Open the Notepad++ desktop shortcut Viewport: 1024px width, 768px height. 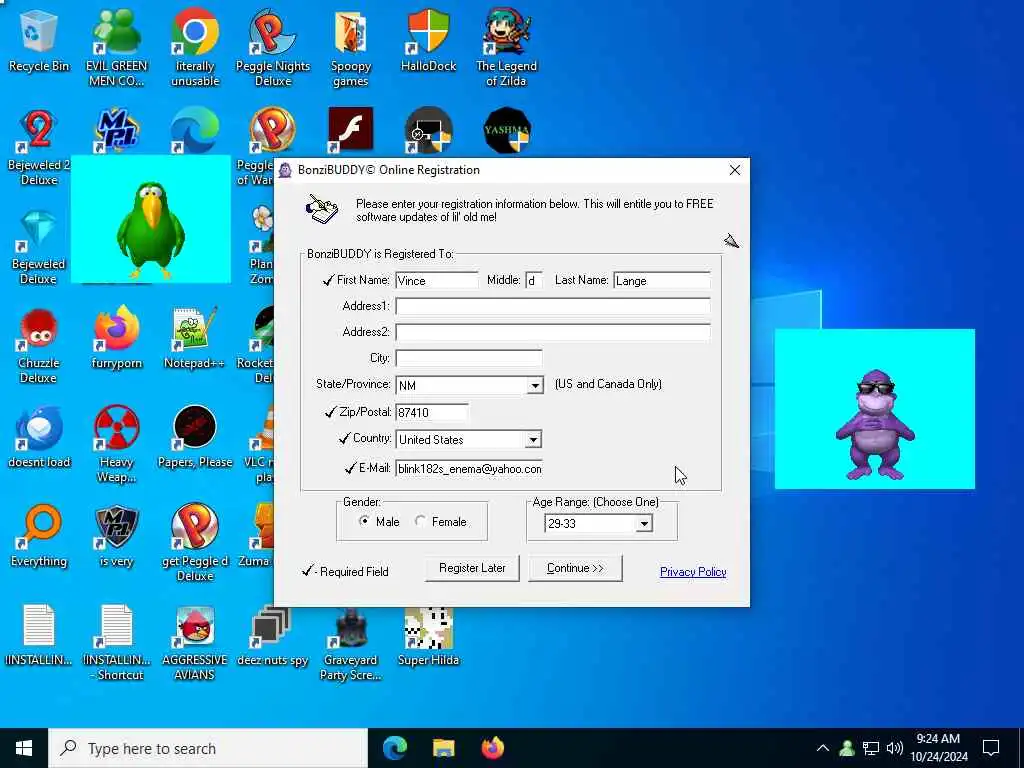coord(194,338)
